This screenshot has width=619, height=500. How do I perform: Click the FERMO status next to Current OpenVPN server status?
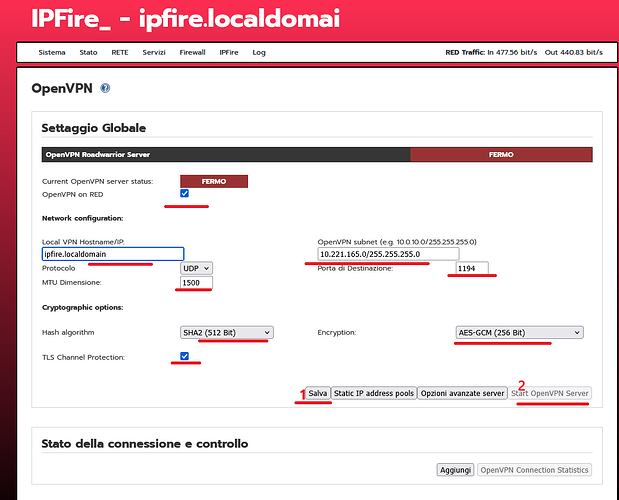(x=214, y=182)
